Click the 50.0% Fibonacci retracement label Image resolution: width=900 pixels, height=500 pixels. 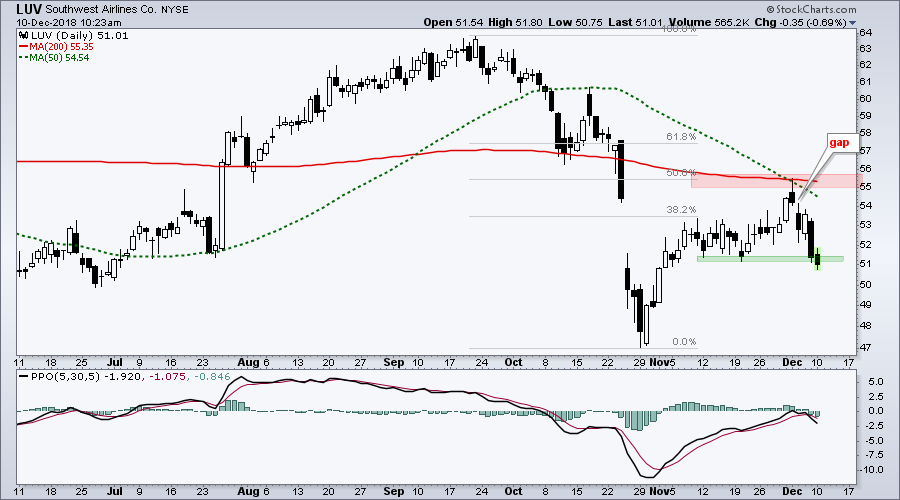point(681,172)
